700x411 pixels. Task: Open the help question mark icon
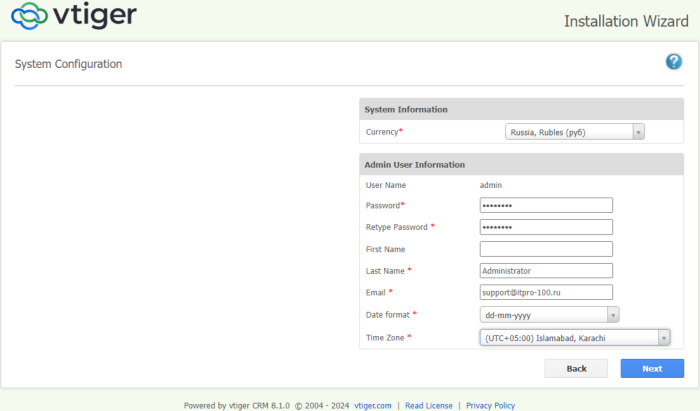pos(673,62)
